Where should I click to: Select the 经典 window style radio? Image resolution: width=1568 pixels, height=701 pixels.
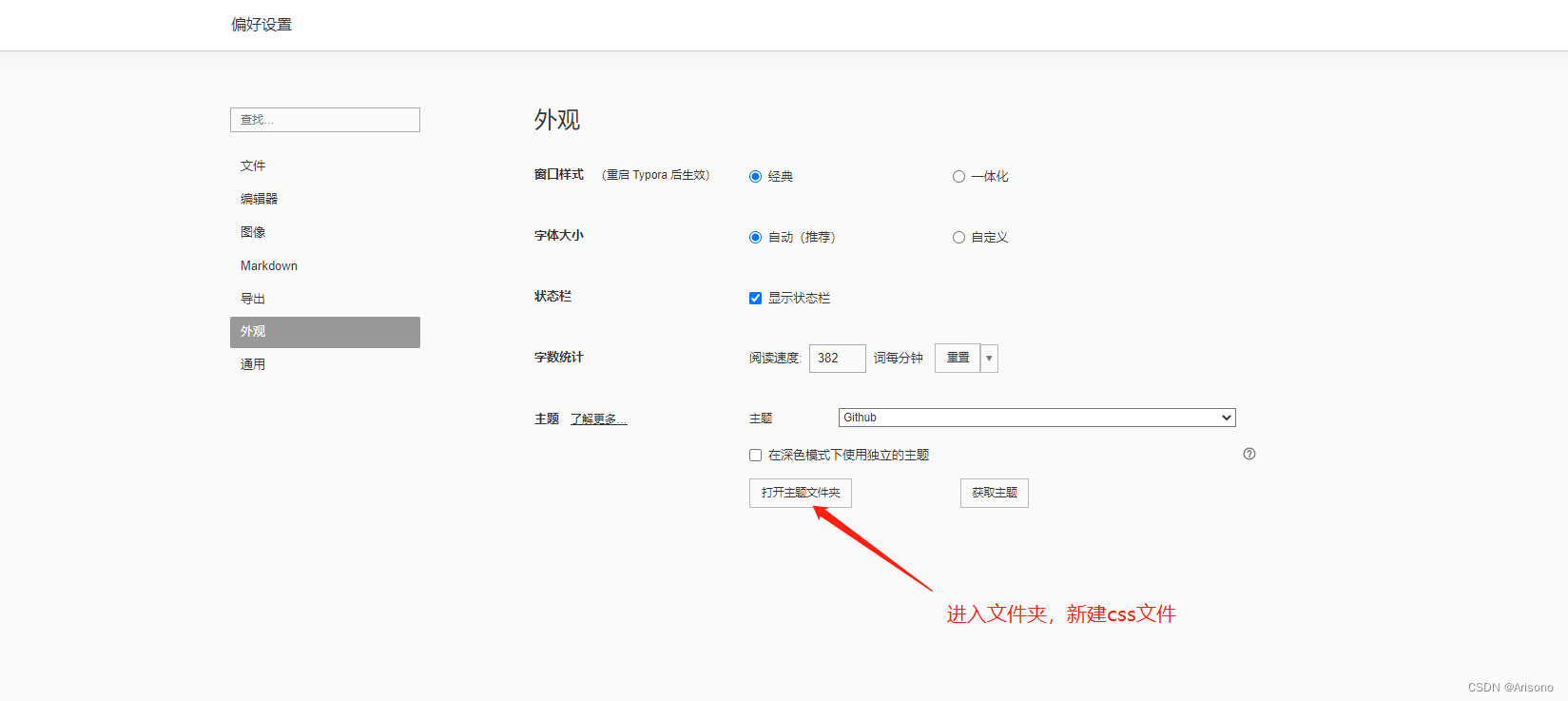(x=756, y=176)
